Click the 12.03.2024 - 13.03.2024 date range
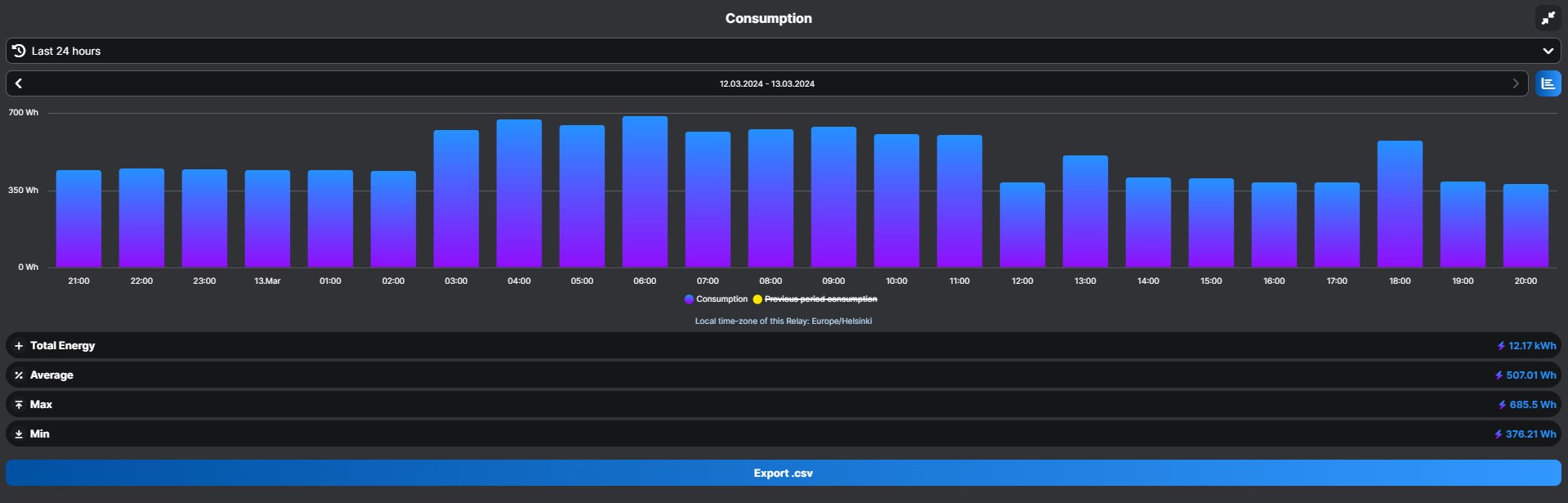 click(x=766, y=83)
